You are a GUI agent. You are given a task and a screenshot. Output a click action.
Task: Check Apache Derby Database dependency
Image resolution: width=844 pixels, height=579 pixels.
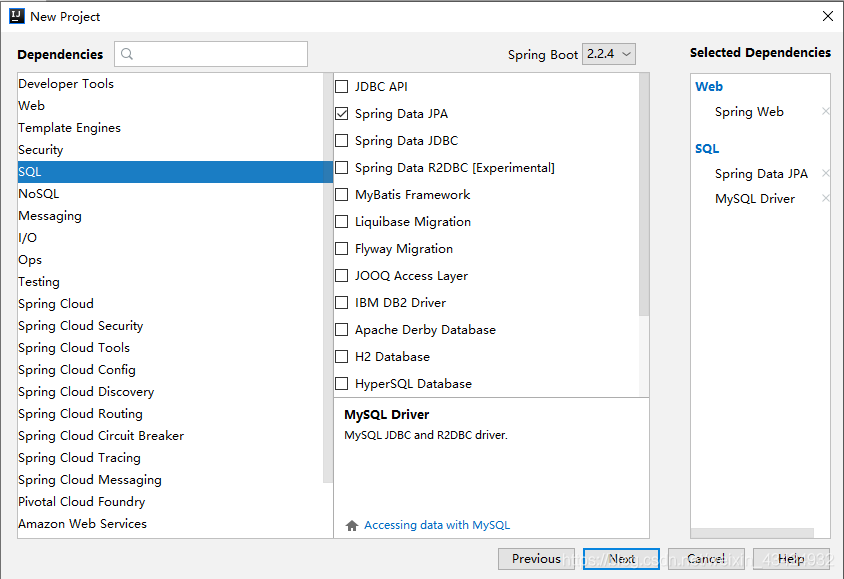pyautogui.click(x=342, y=329)
